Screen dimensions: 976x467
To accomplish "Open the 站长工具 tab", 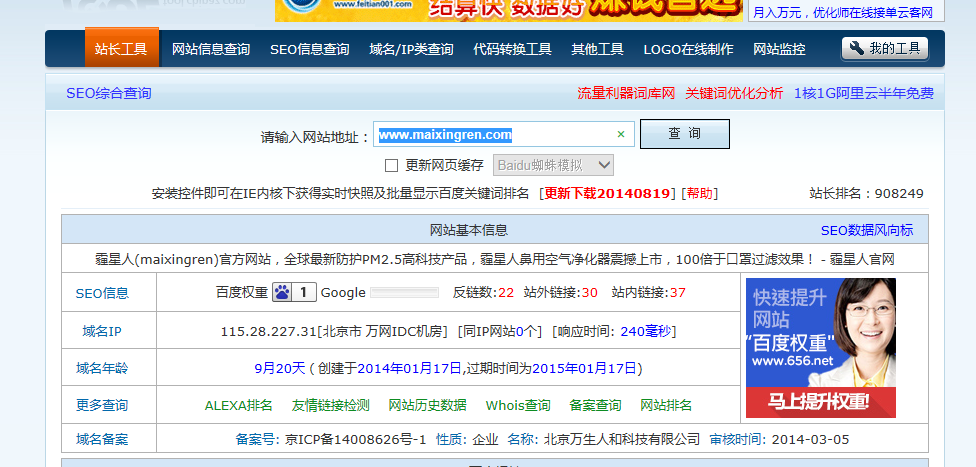I will (121, 47).
